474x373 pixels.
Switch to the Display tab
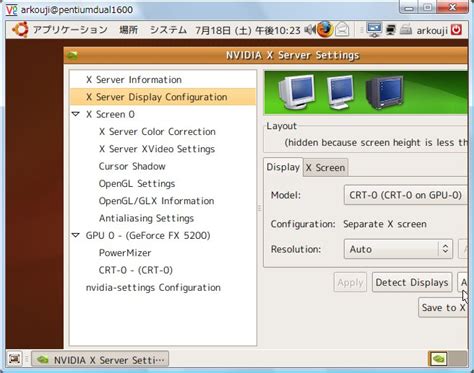coord(283,167)
